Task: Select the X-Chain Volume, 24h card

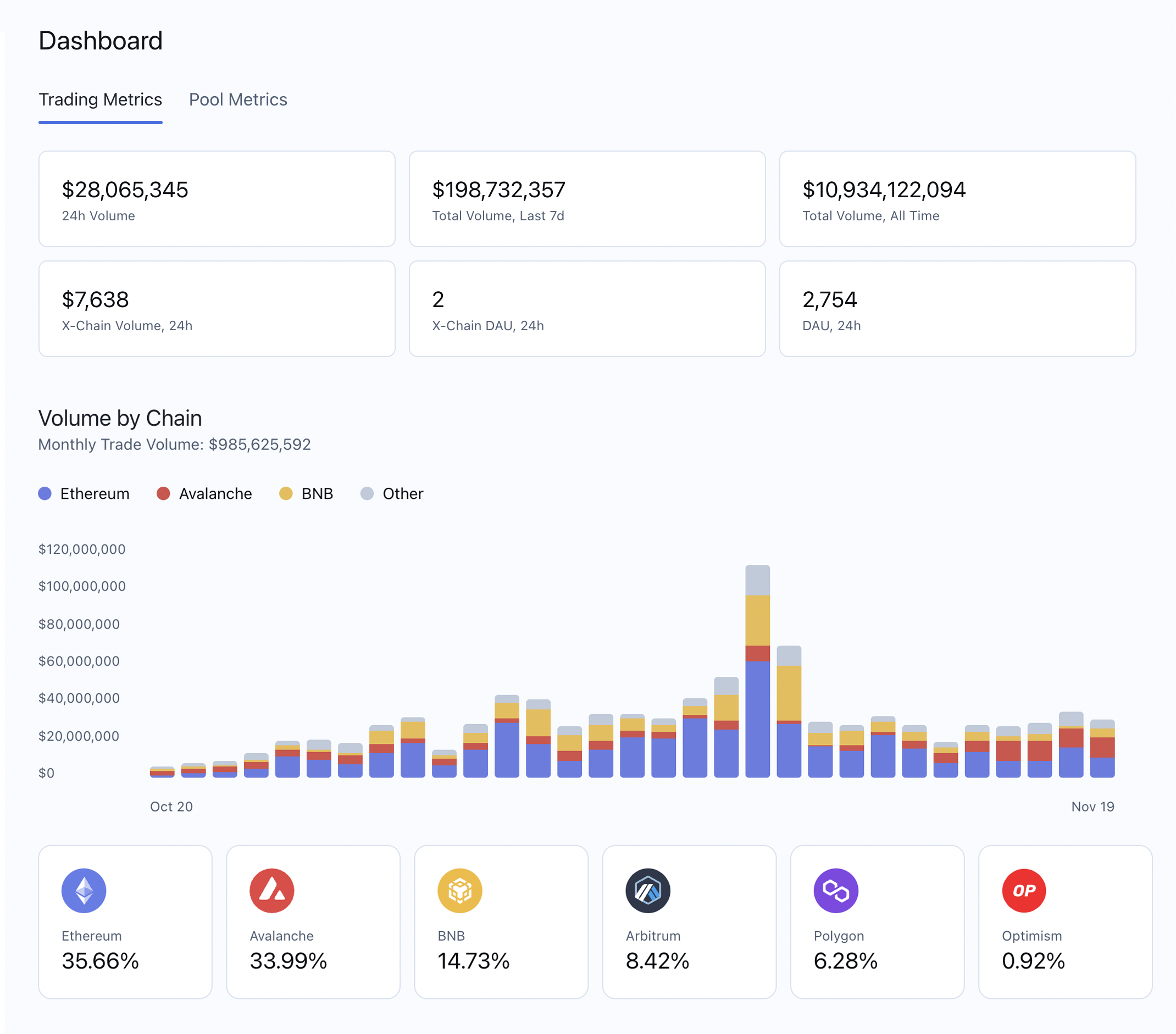Action: click(x=217, y=309)
